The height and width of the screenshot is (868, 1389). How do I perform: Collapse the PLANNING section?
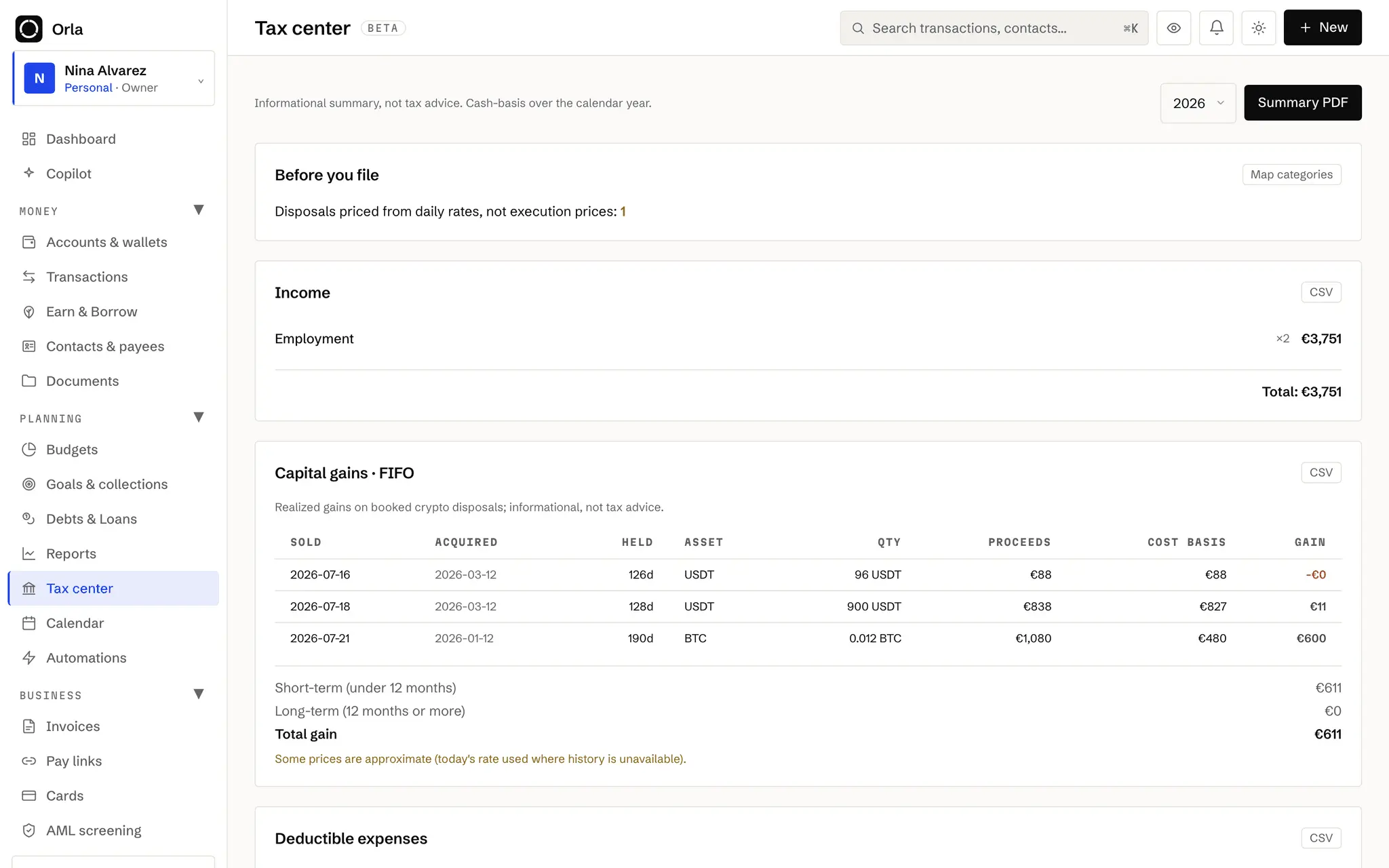click(199, 418)
